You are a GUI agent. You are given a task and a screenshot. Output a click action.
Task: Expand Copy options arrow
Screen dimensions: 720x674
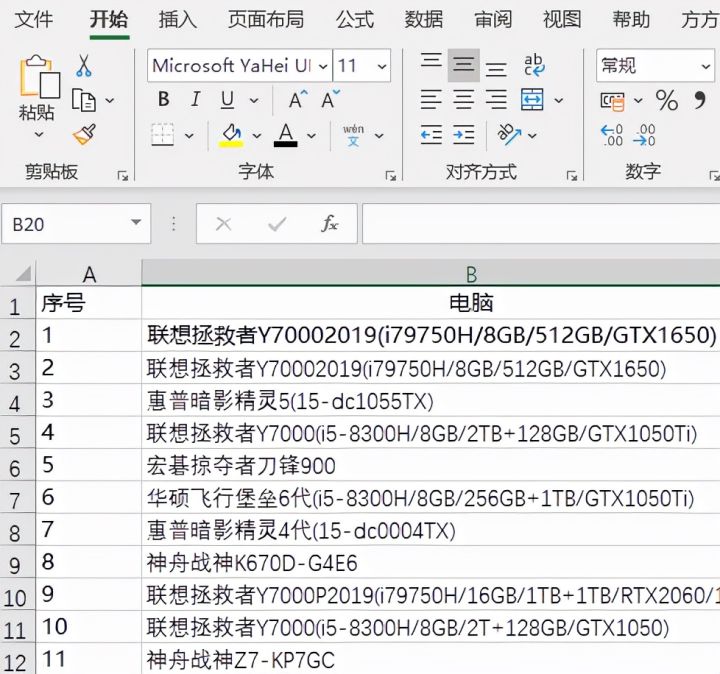(x=110, y=100)
